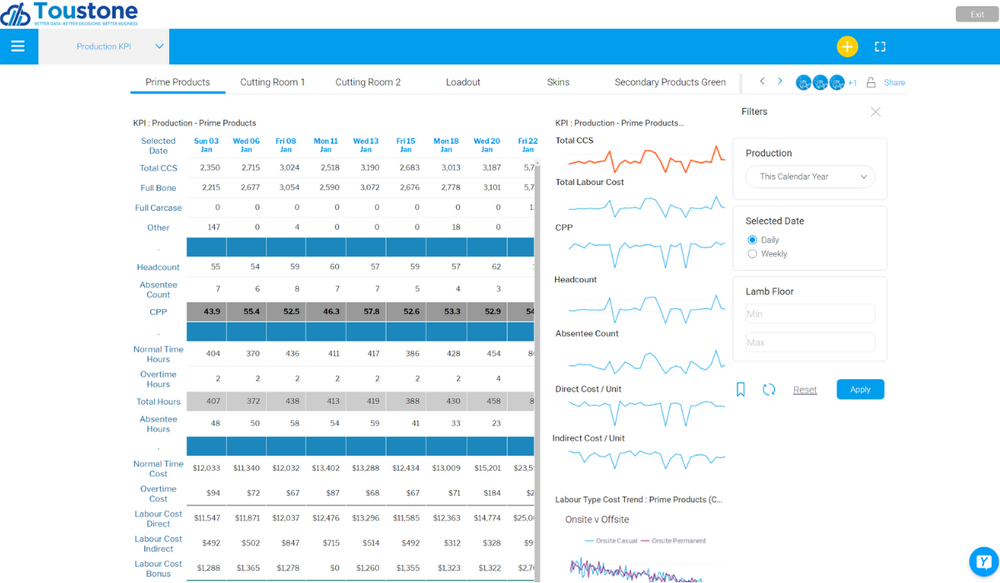Click the padlock share icon
1000x583 pixels.
[871, 82]
